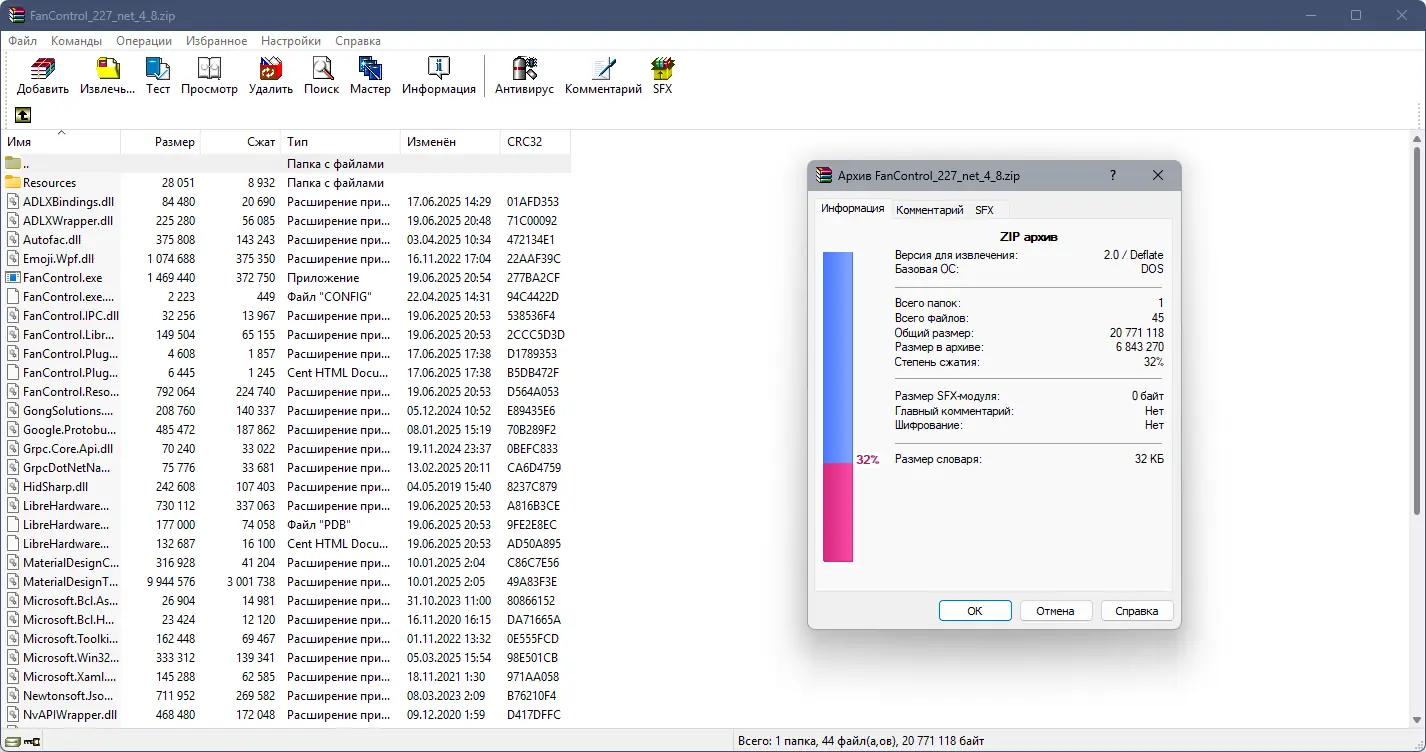Click the Добавить toolbar icon
This screenshot has height=752, width=1426.
[x=43, y=76]
